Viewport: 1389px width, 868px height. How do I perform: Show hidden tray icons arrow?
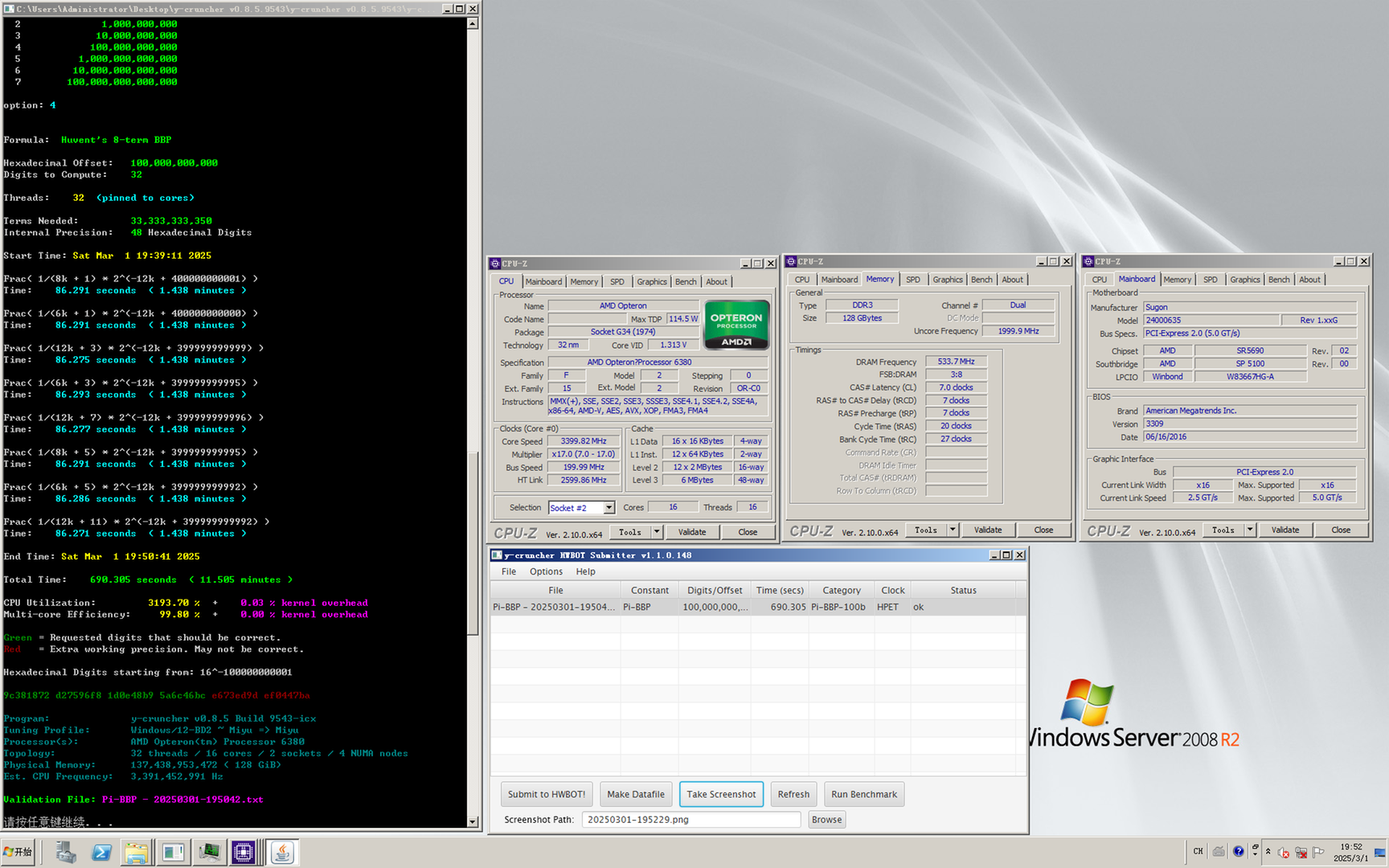coord(1268,852)
